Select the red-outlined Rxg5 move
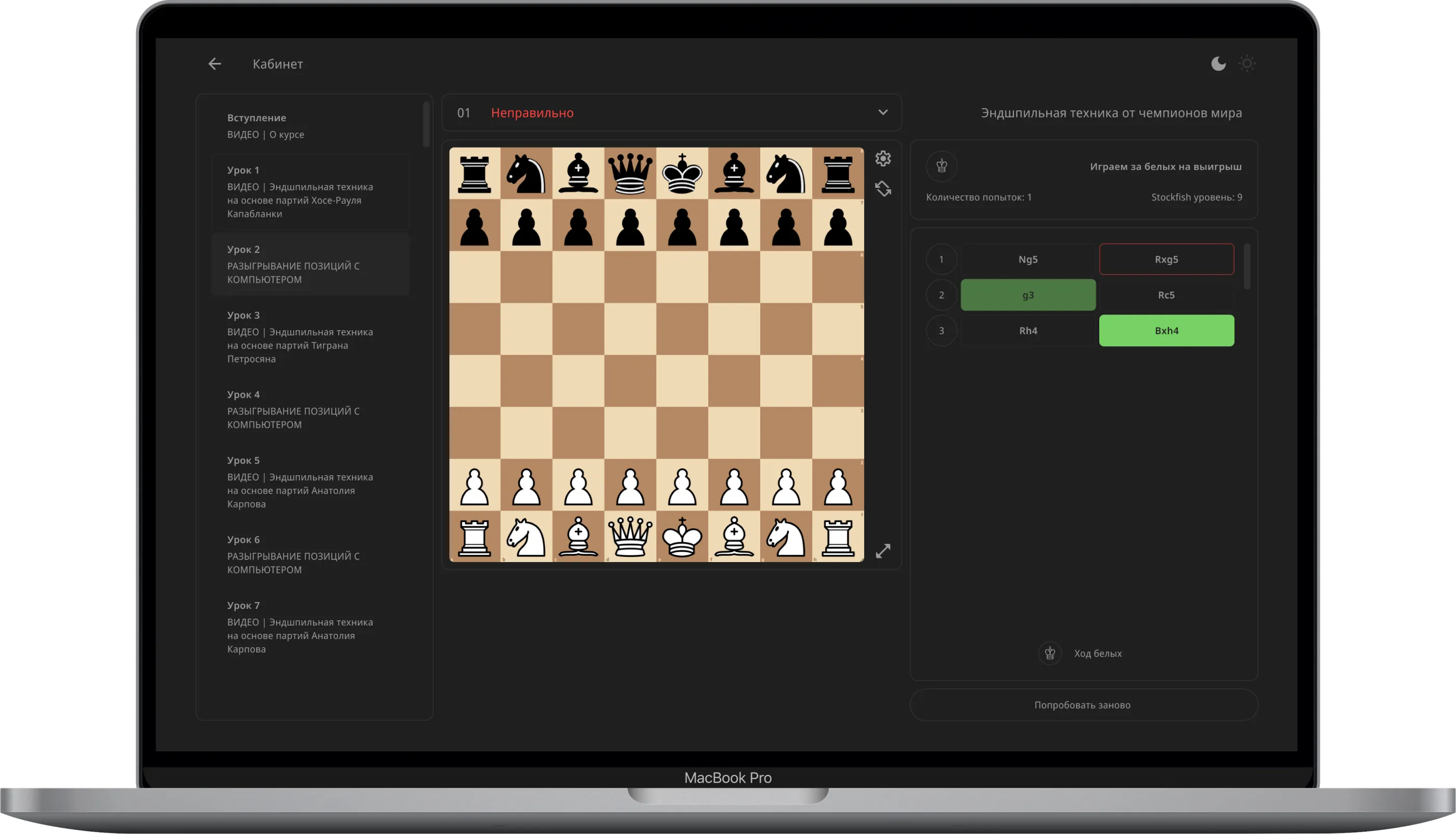The image size is (1456, 834). pos(1166,259)
